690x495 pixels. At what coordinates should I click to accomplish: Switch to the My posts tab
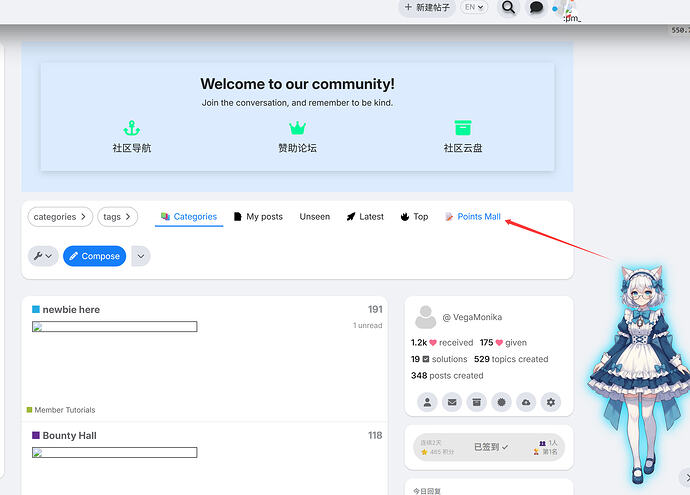(x=258, y=216)
